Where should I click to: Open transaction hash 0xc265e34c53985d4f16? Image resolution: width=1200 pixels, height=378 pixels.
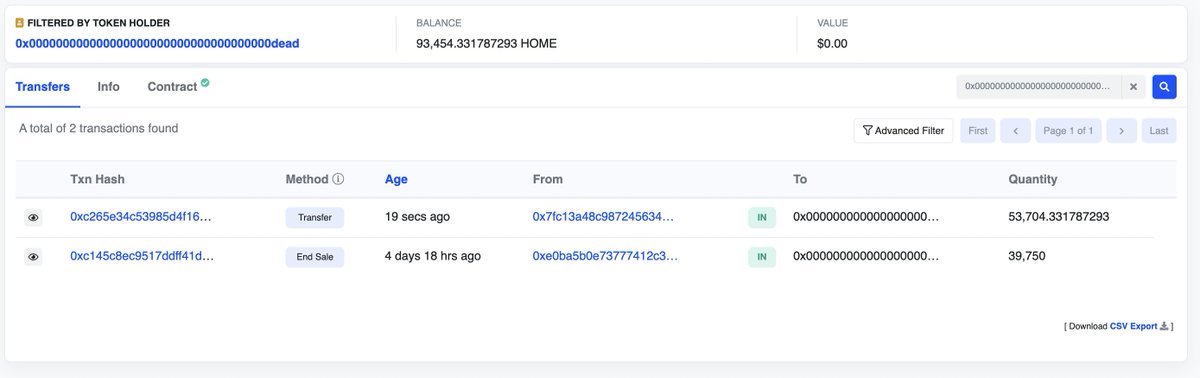[x=141, y=216]
